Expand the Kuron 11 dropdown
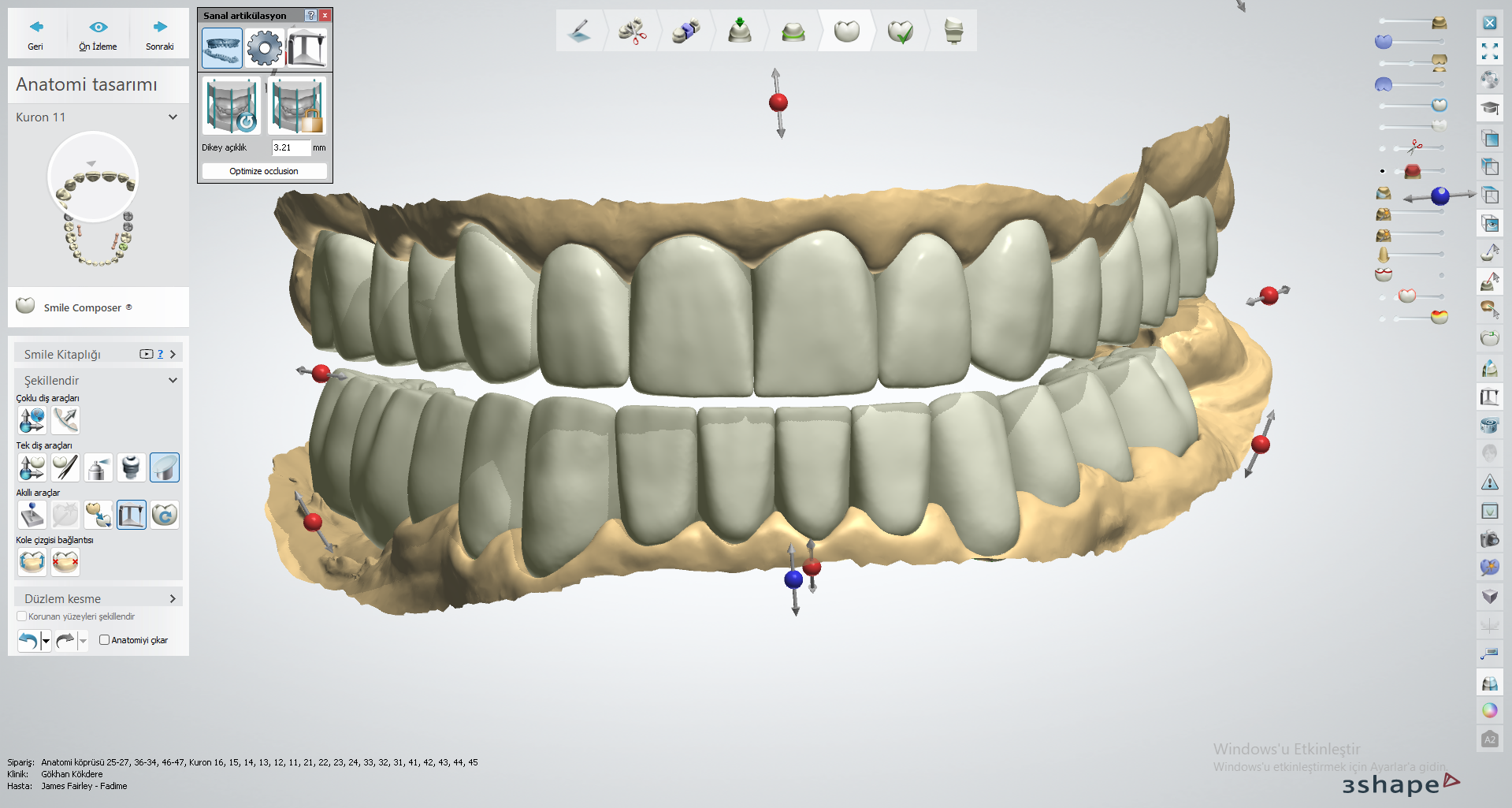 pyautogui.click(x=173, y=117)
